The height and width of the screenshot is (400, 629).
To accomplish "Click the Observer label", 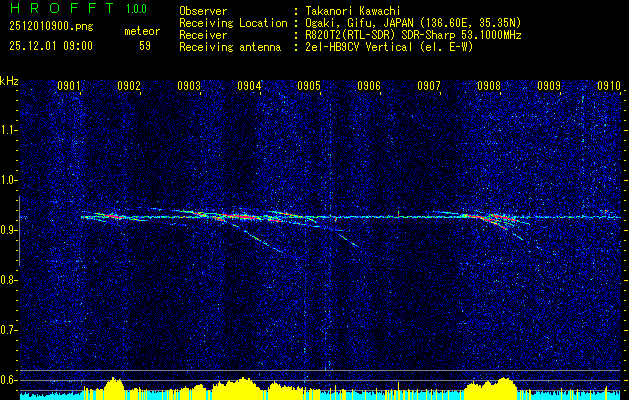I will click(203, 11).
